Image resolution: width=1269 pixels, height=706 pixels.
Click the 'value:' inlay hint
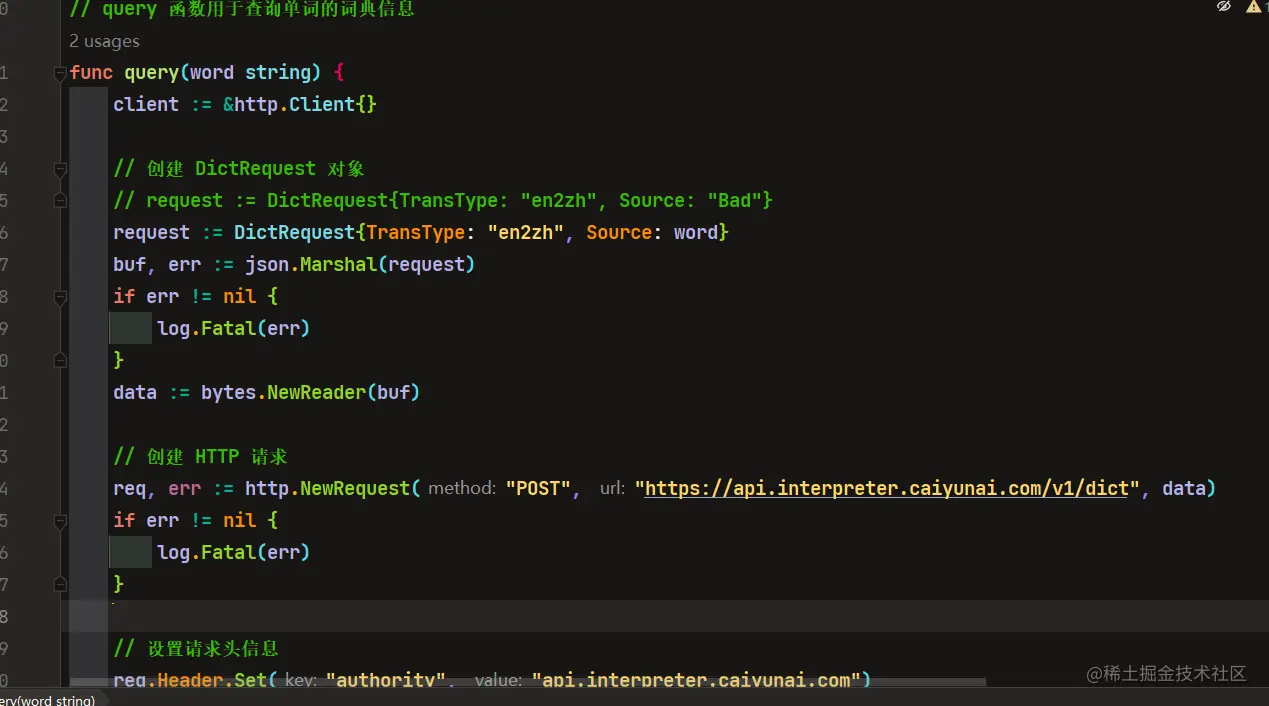pos(498,680)
